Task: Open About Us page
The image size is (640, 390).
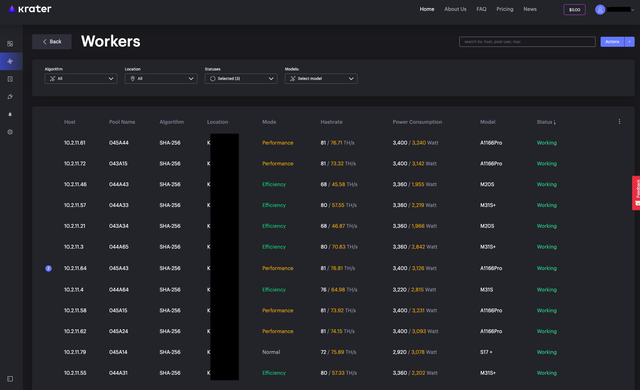Action: [455, 9]
